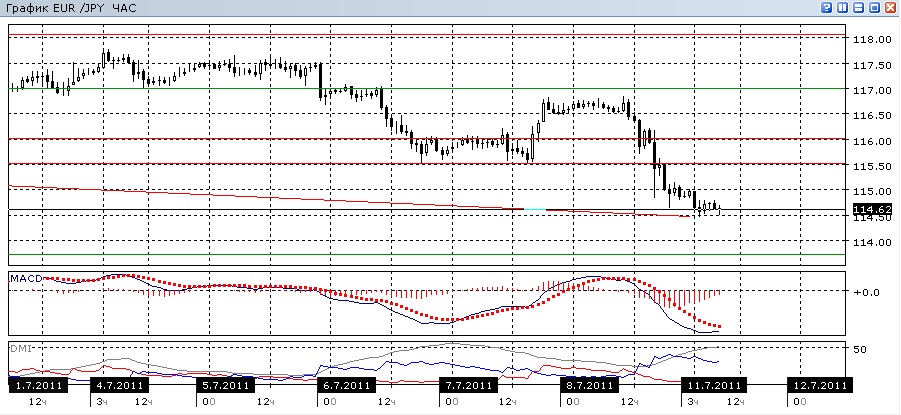Select the chart title 'График EUR /JPY ЧАС'
901x415 pixels.
[71, 9]
